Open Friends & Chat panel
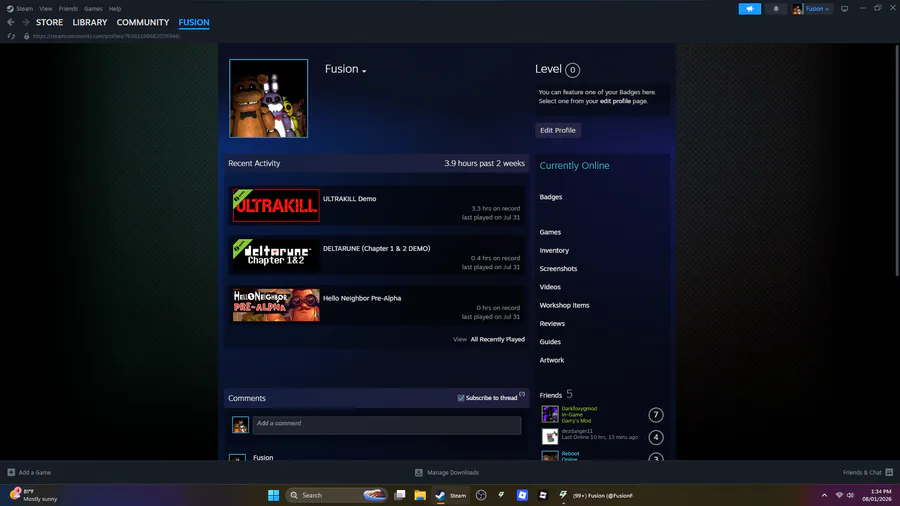The image size is (900, 506). point(867,473)
